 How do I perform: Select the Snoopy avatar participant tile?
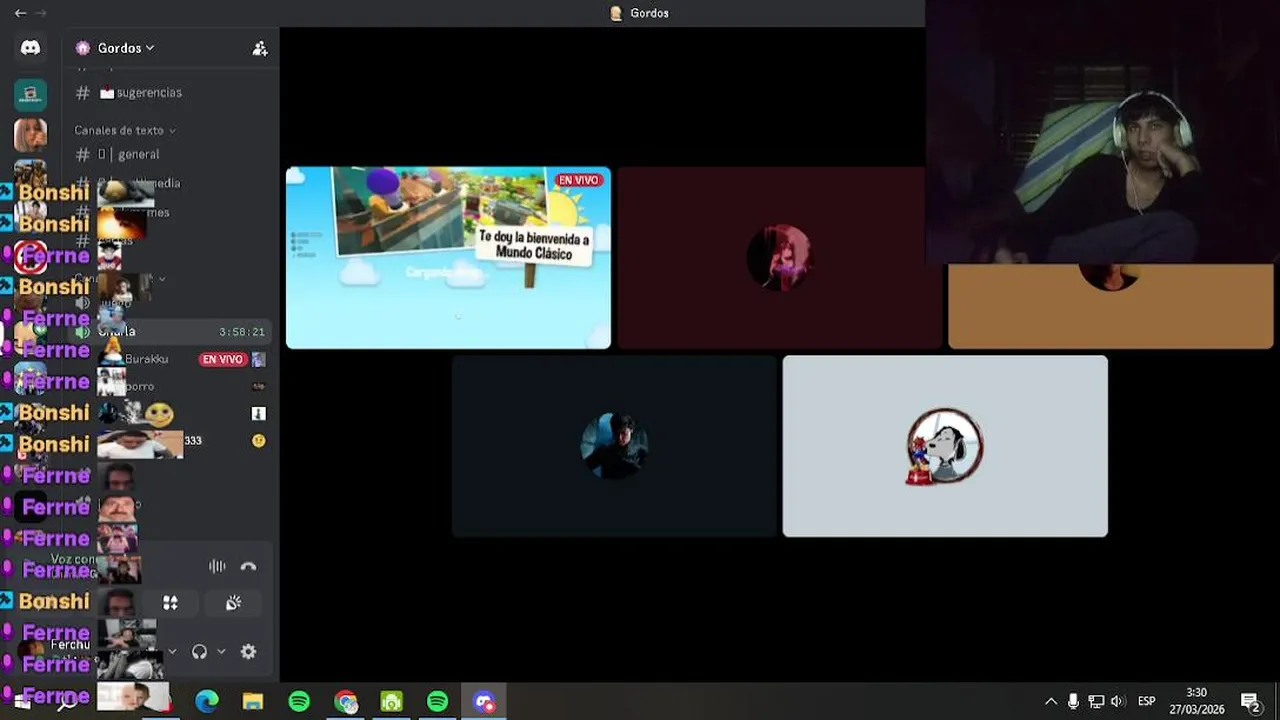point(945,446)
